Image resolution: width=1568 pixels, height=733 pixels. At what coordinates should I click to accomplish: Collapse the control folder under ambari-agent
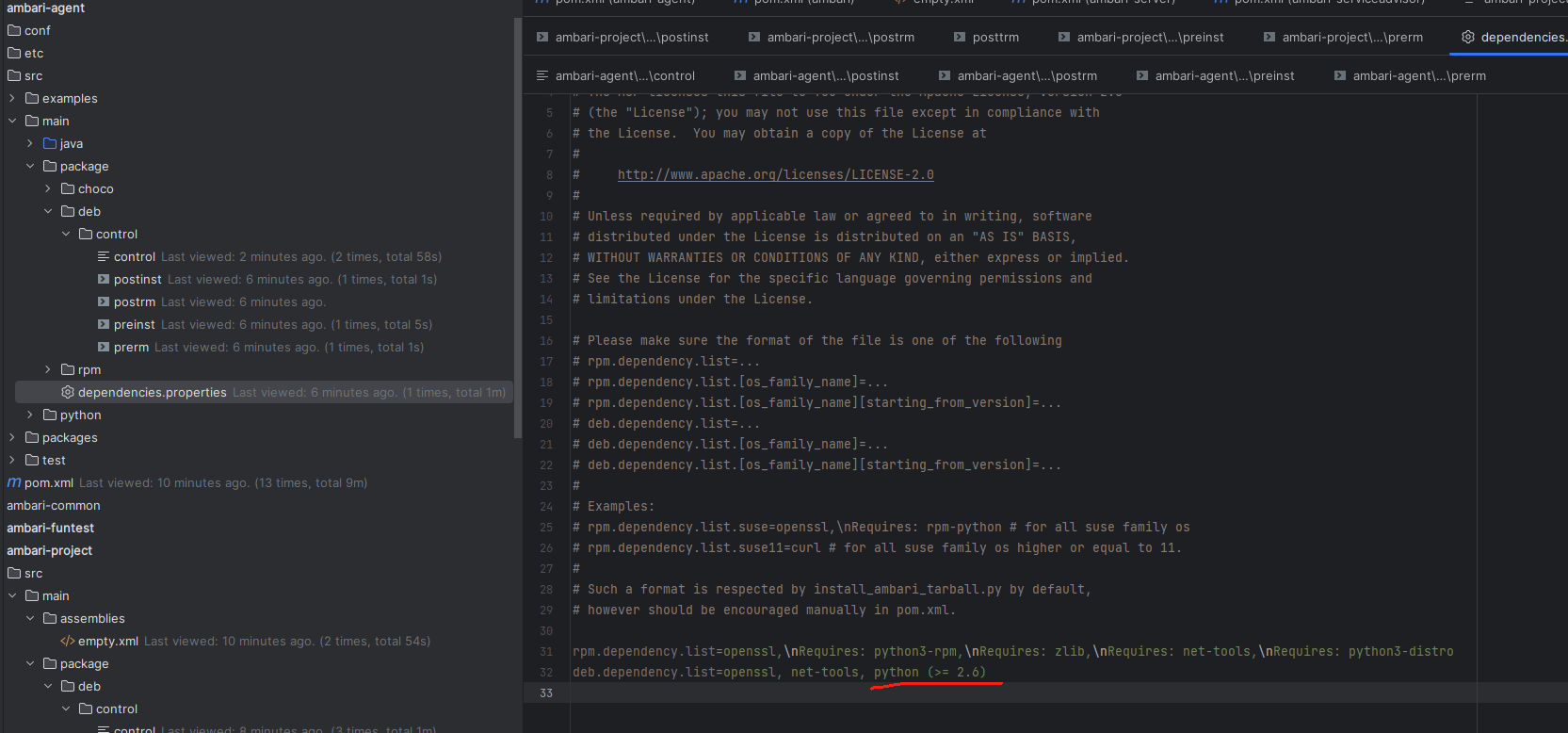(x=66, y=234)
